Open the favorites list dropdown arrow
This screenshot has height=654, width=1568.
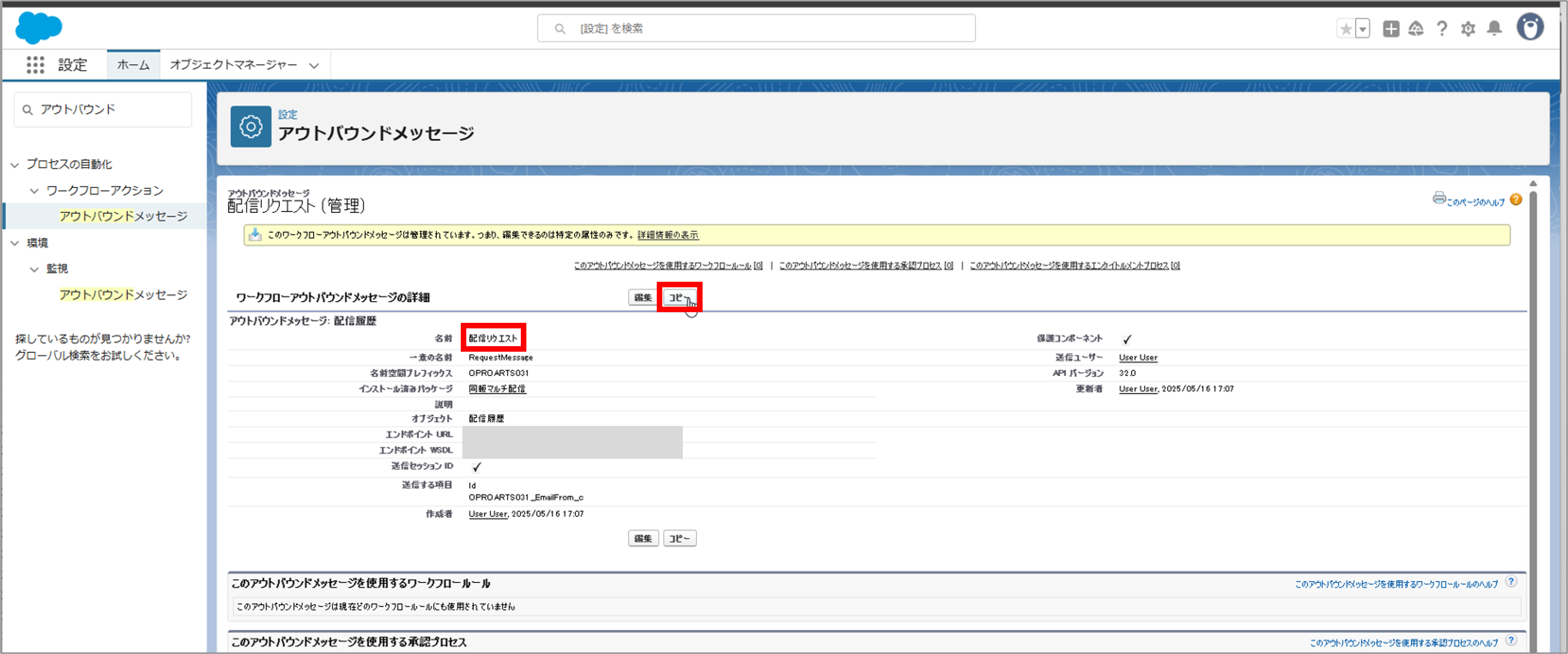pos(1363,28)
